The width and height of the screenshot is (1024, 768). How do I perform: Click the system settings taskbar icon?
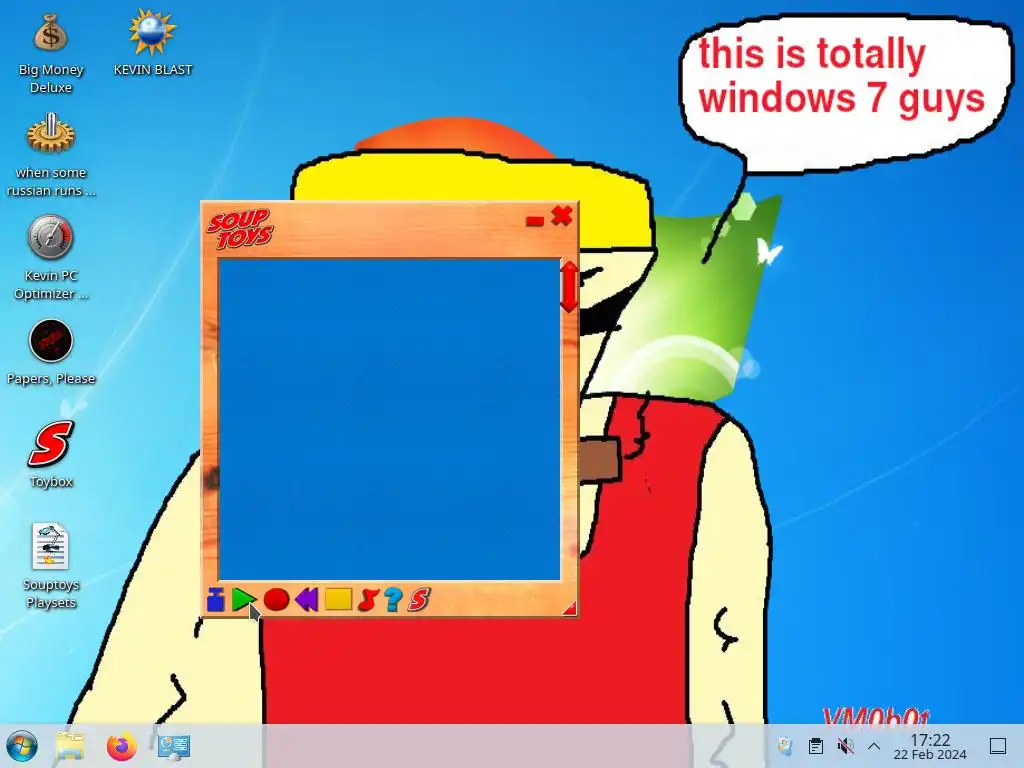pos(174,746)
